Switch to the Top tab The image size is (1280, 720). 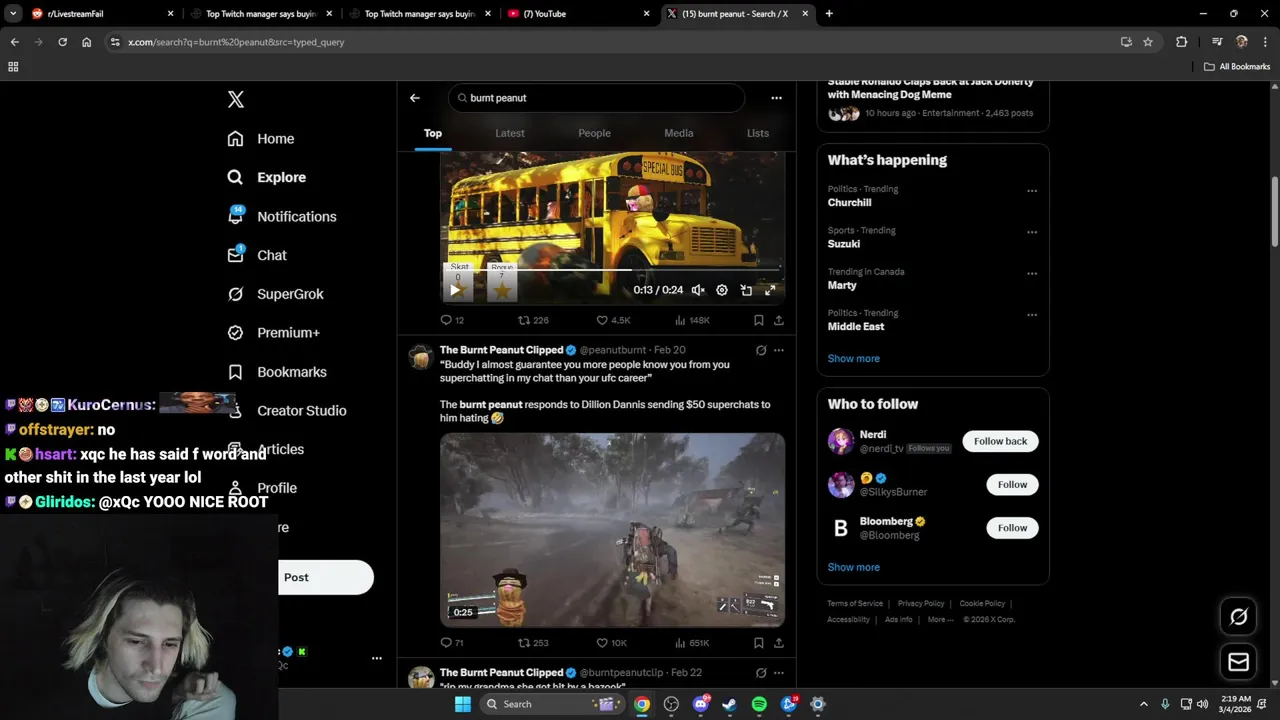[433, 133]
